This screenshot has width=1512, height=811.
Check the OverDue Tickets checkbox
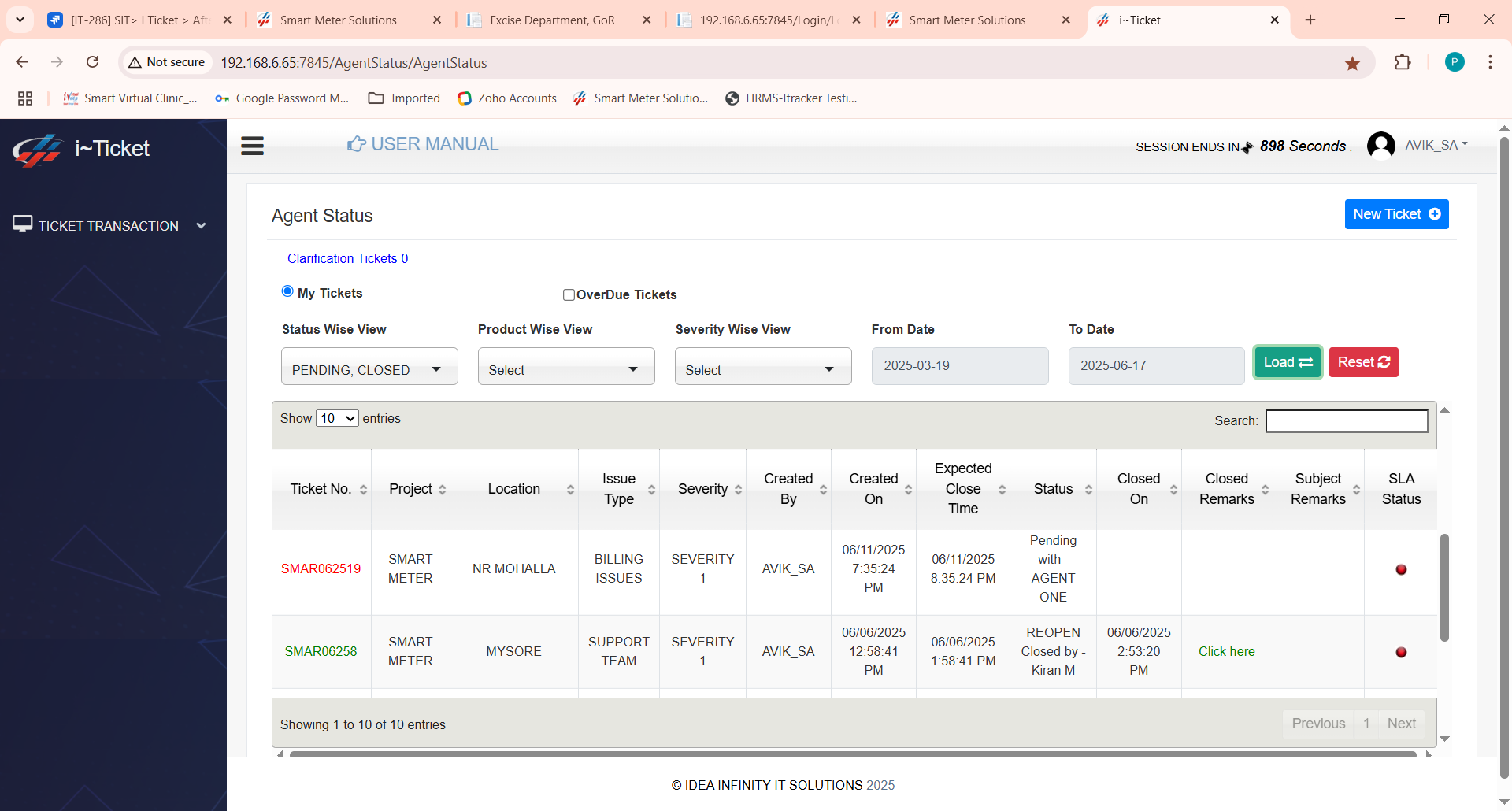pyautogui.click(x=569, y=294)
